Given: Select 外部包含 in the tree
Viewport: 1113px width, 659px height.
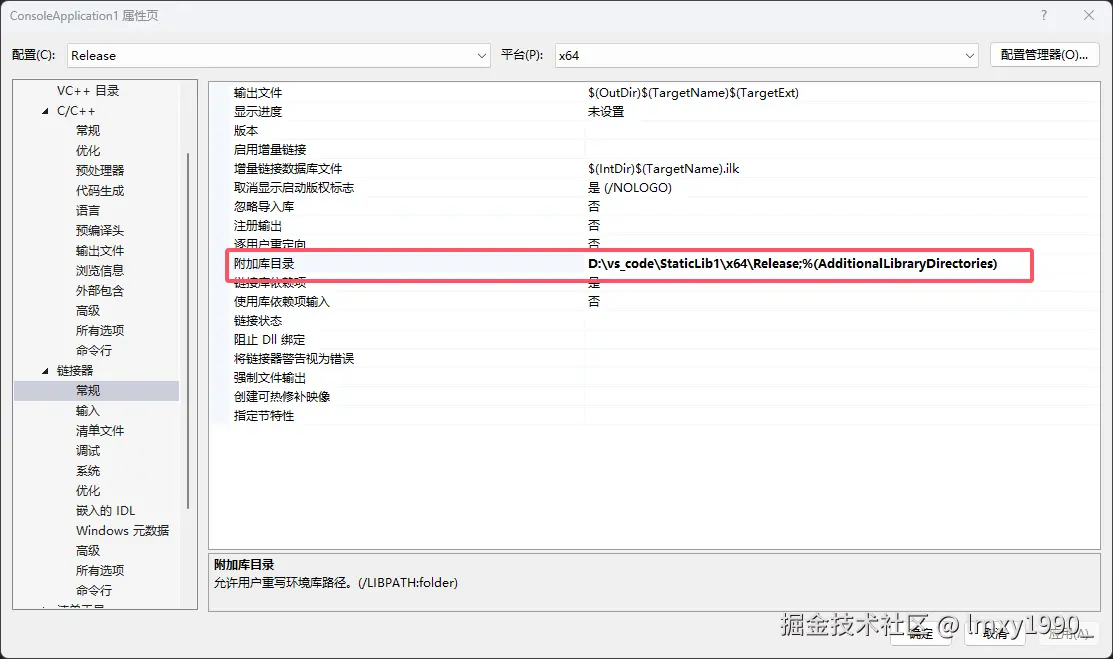Looking at the screenshot, I should tap(100, 290).
